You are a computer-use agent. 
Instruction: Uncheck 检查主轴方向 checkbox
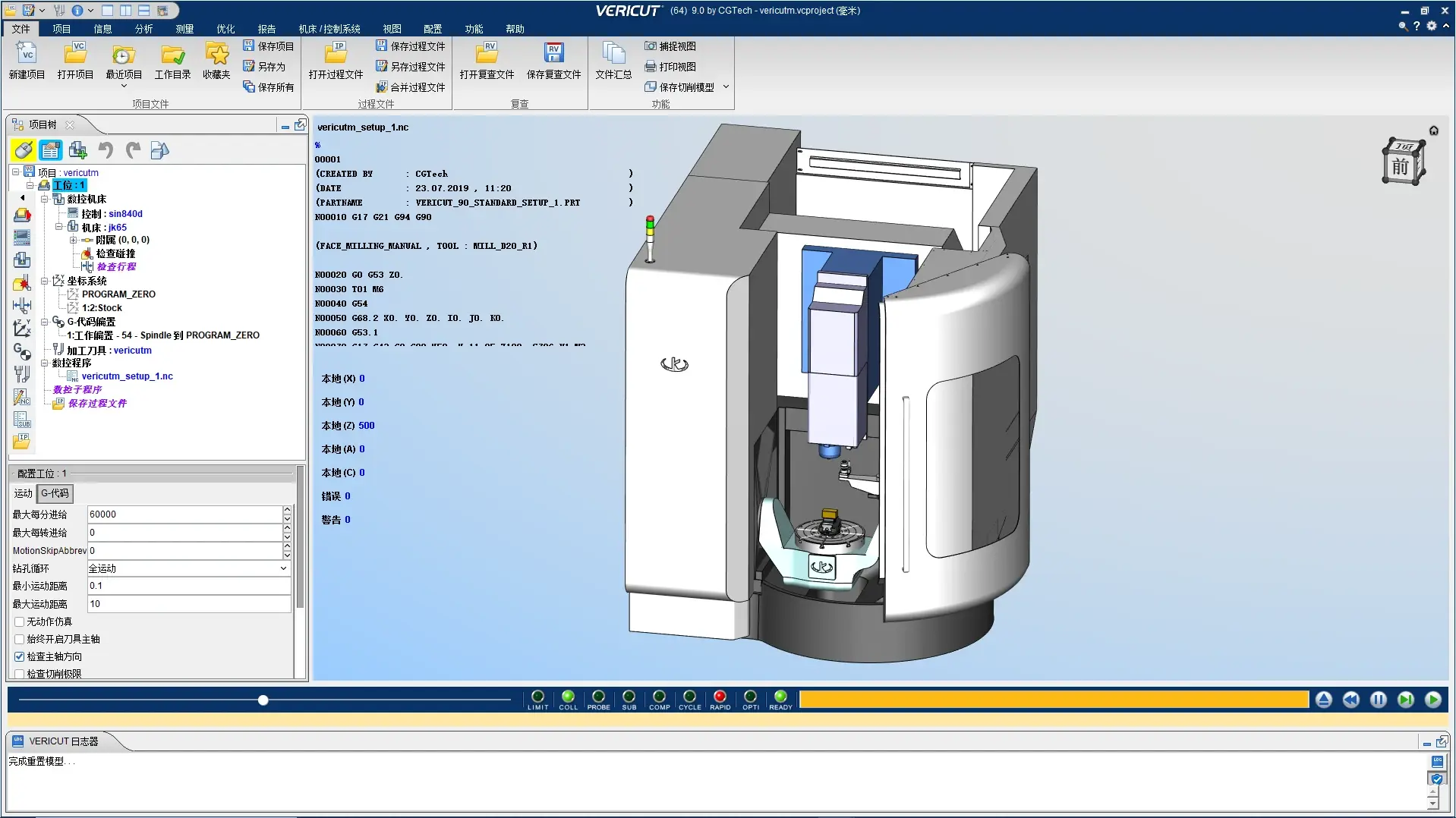click(x=20, y=656)
